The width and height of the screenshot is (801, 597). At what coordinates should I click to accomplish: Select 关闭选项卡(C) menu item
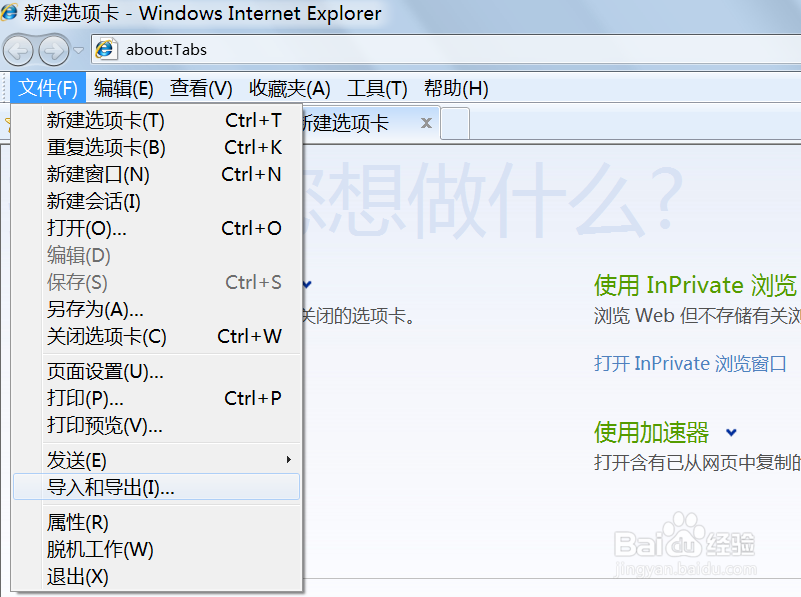point(156,337)
